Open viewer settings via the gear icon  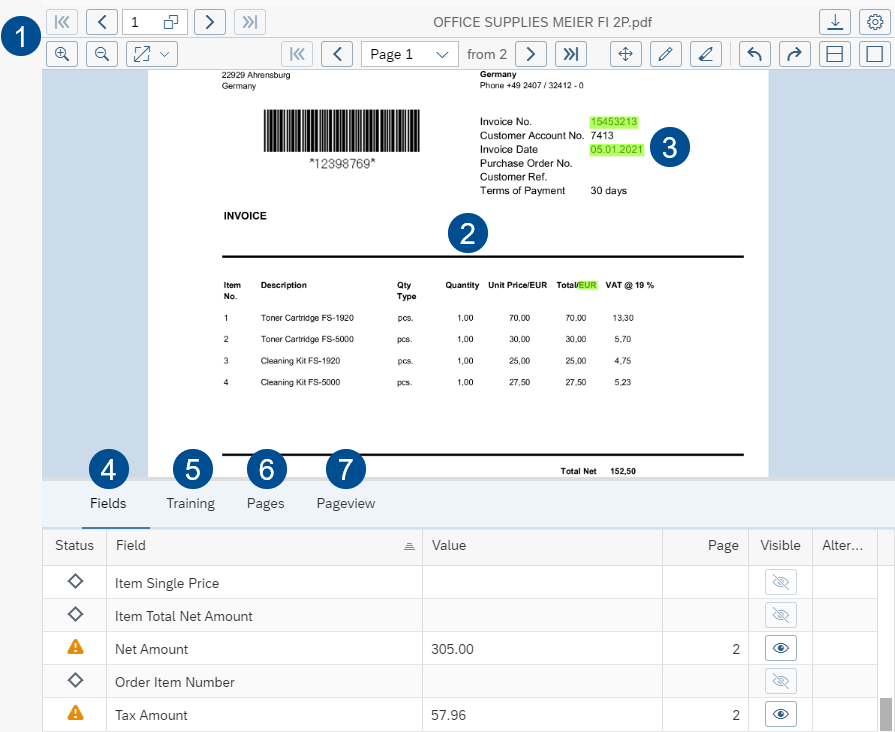click(875, 22)
